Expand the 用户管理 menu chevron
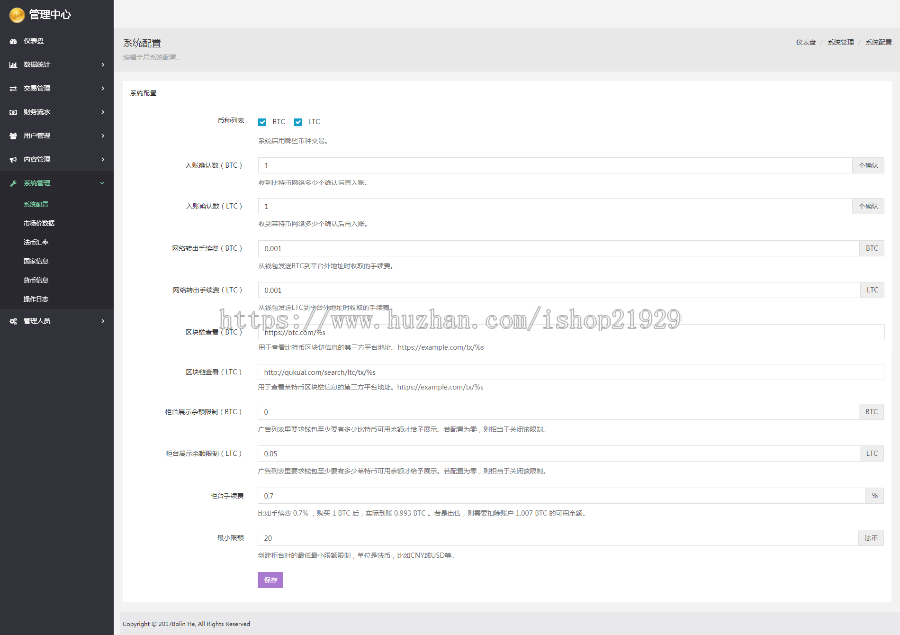The width and height of the screenshot is (900, 635). (103, 136)
